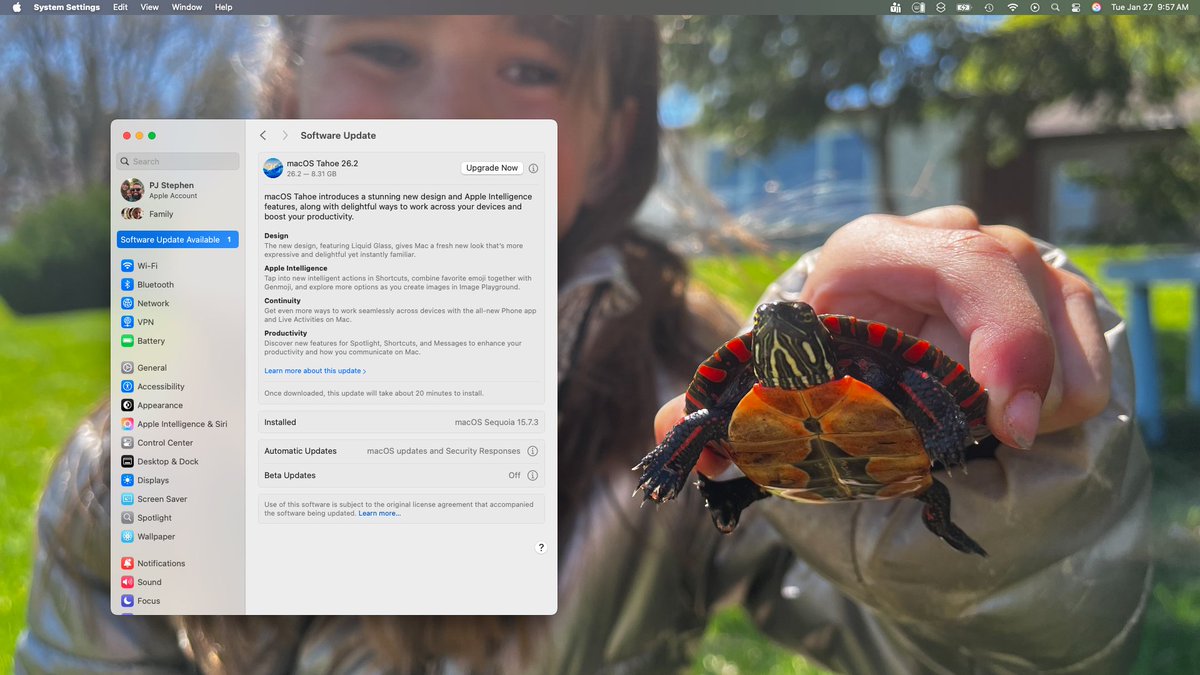Open Control Center settings

[x=178, y=443]
